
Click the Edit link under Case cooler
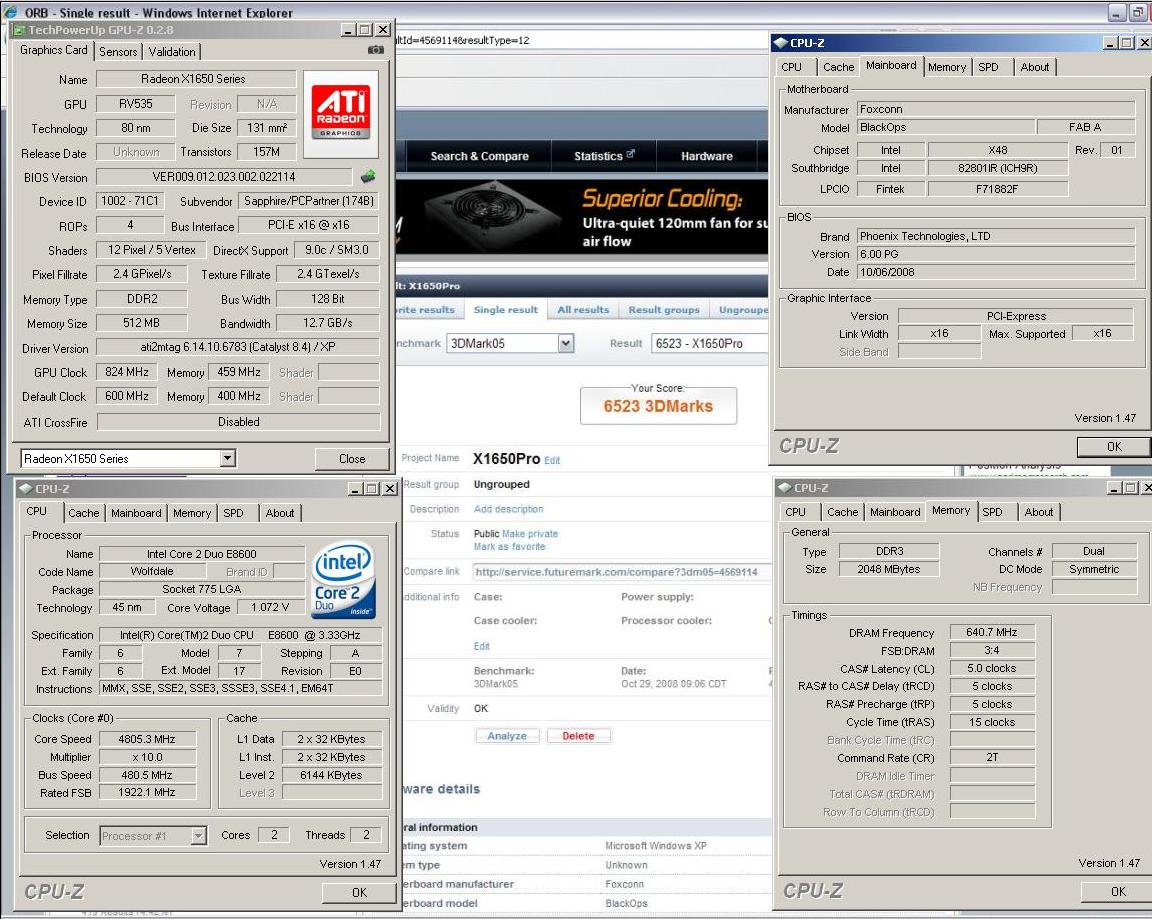[481, 646]
